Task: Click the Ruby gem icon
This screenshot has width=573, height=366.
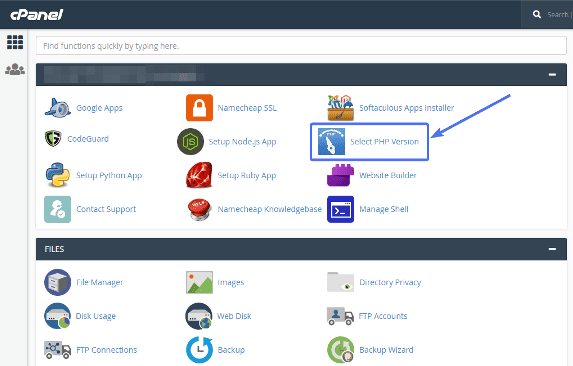Action: coord(199,175)
